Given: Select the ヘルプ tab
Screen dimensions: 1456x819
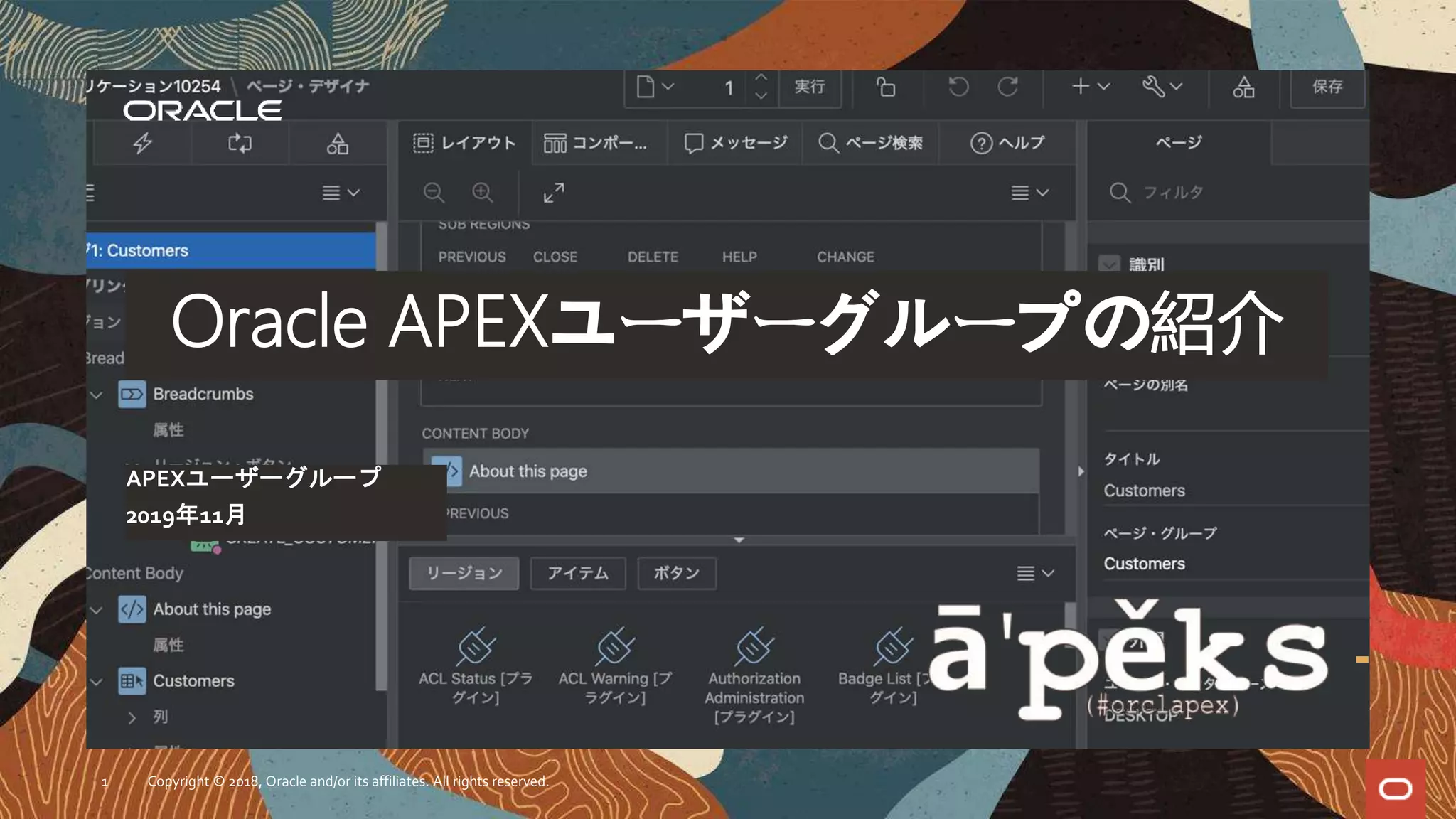Looking at the screenshot, I should point(1007,143).
